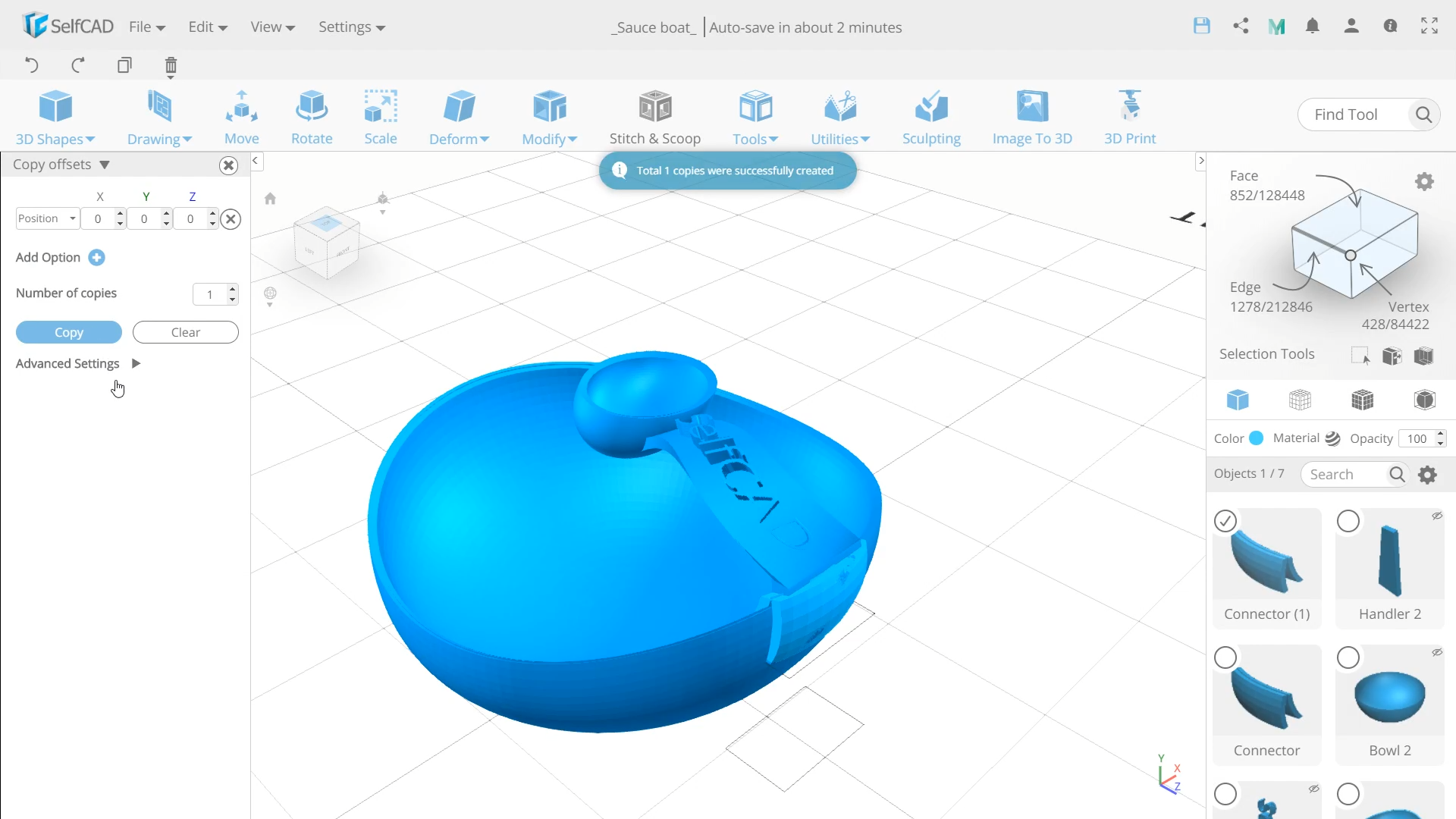Select the Move tool
Viewport: 1456px width, 819px height.
pos(242,118)
